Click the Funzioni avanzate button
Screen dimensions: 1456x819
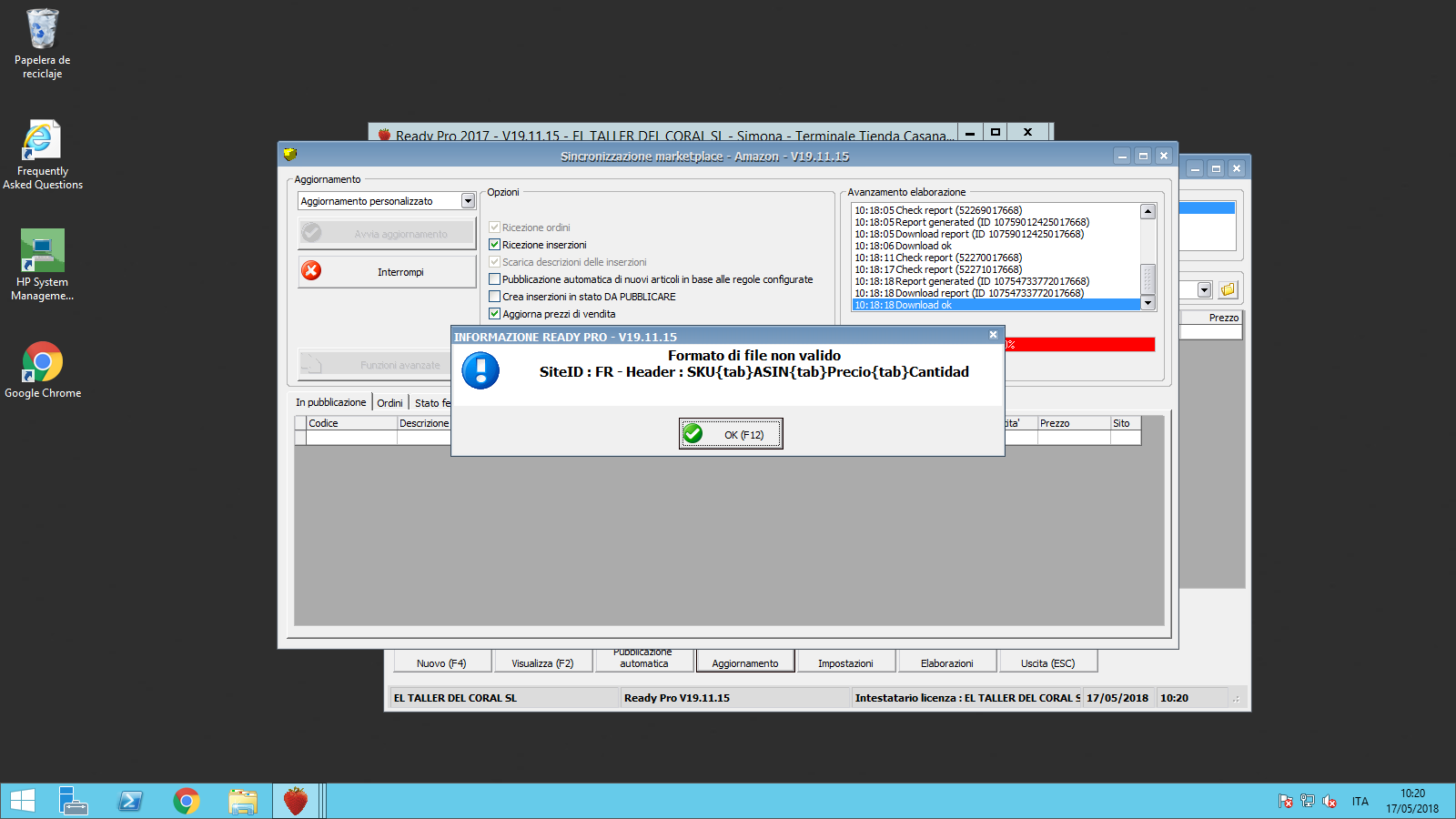coord(375,364)
